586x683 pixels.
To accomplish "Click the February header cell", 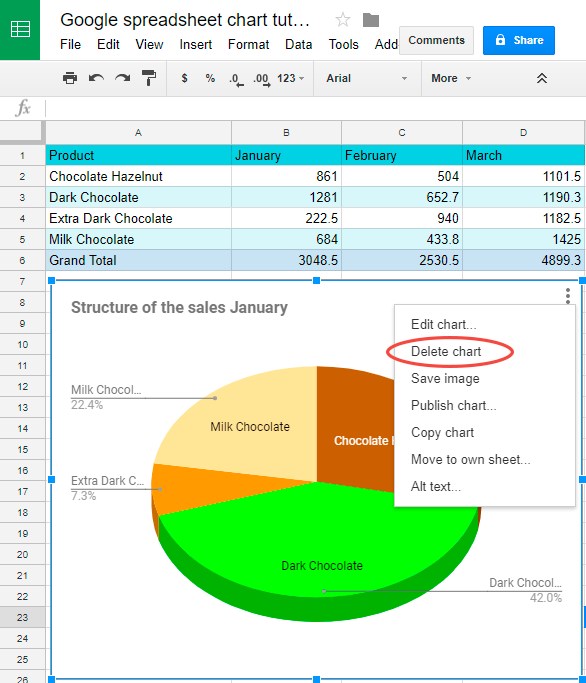I will (402, 156).
